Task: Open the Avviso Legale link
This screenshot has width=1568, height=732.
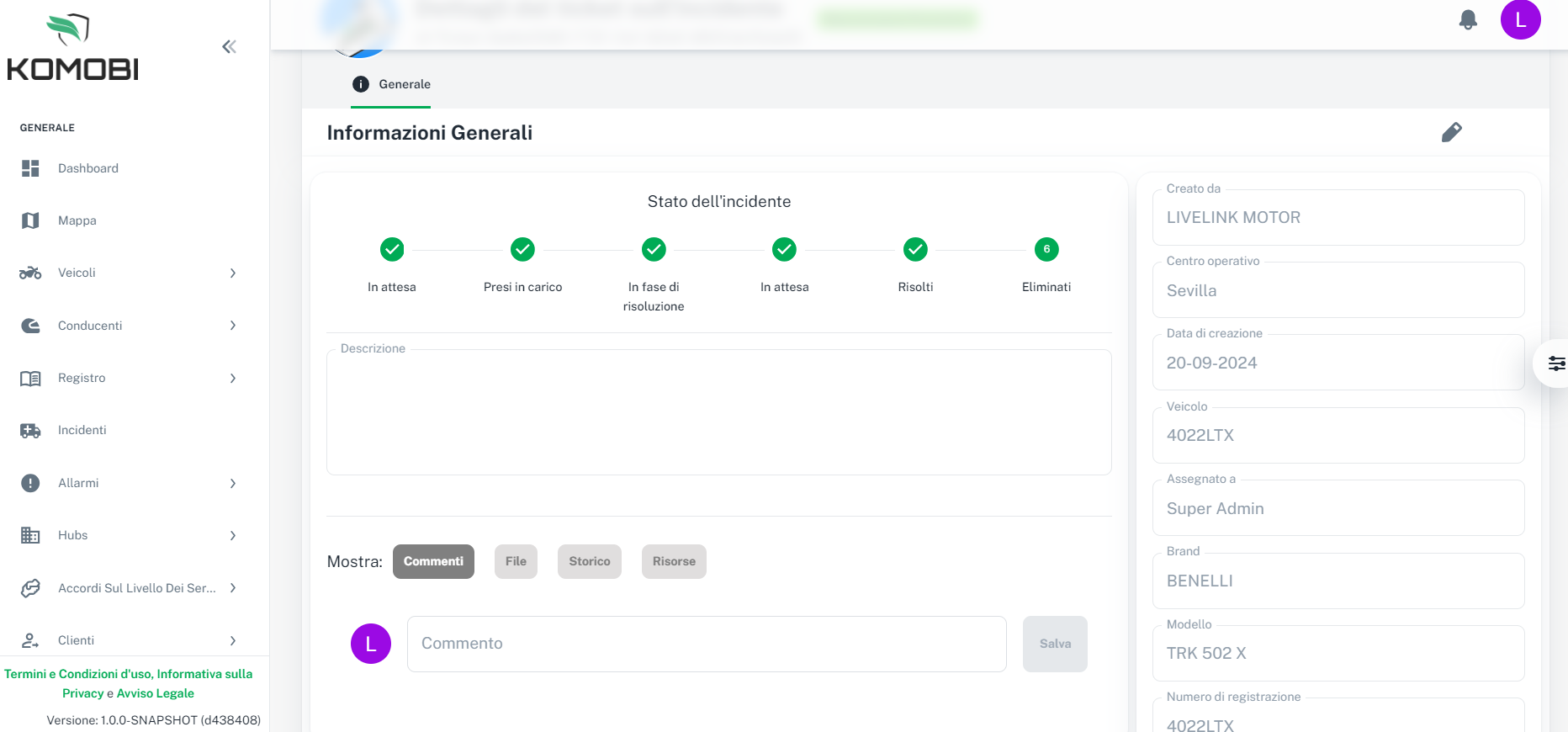Action: tap(156, 693)
